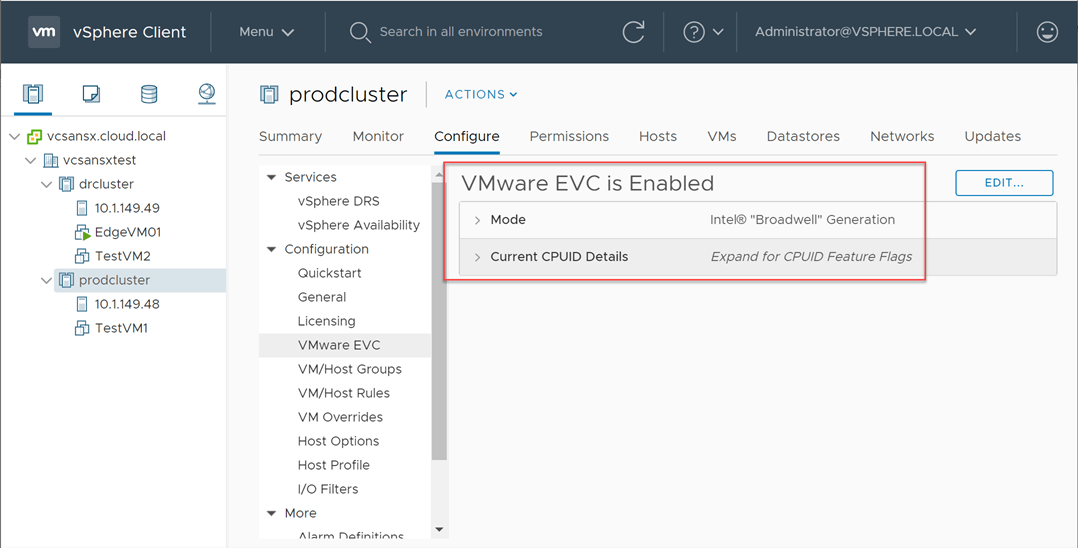Image resolution: width=1078 pixels, height=548 pixels.
Task: Click the search magnifier icon
Action: [360, 32]
